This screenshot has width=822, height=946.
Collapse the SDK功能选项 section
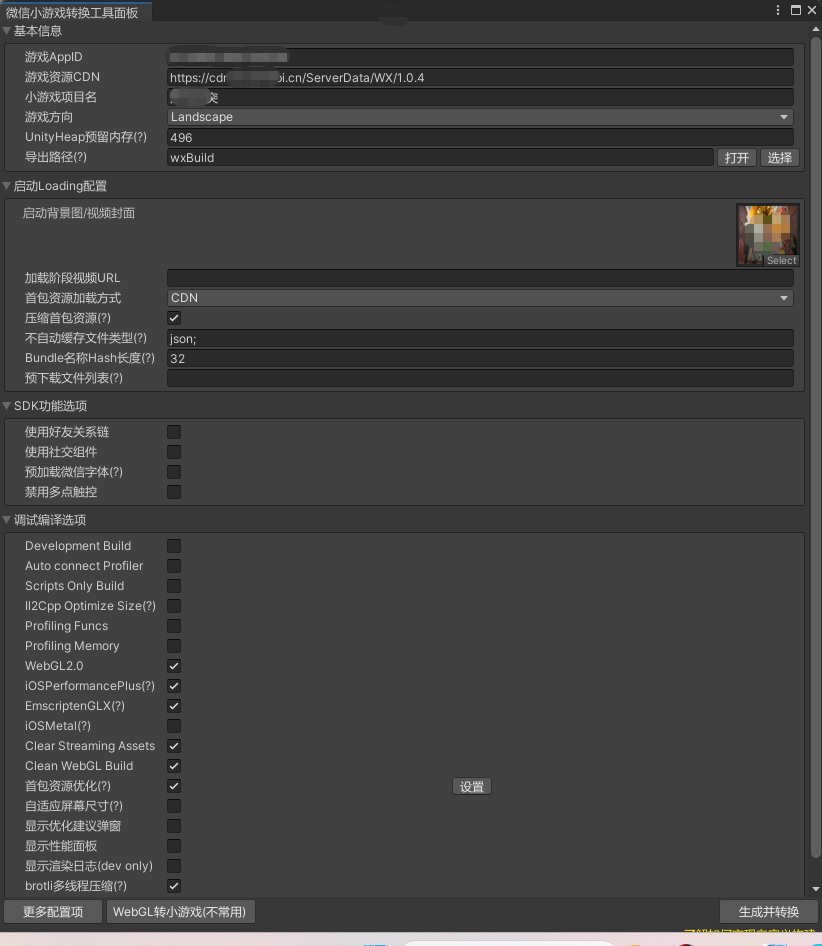(8, 406)
